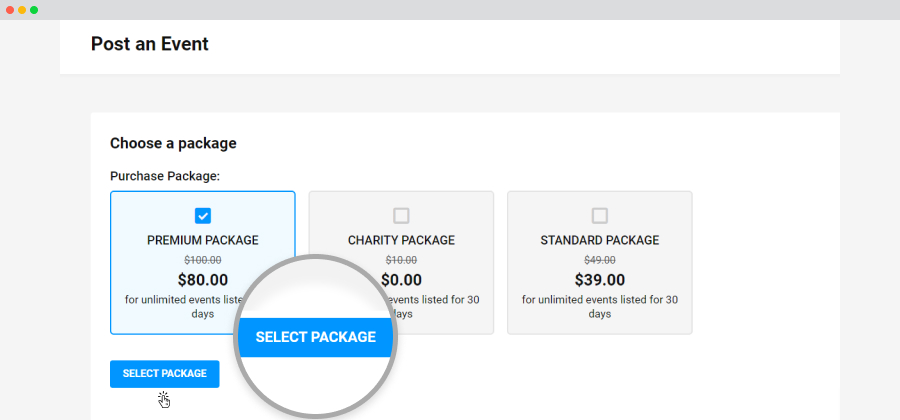Viewport: 900px width, 420px height.
Task: Tick the Standard Package checkbox
Action: click(600, 216)
